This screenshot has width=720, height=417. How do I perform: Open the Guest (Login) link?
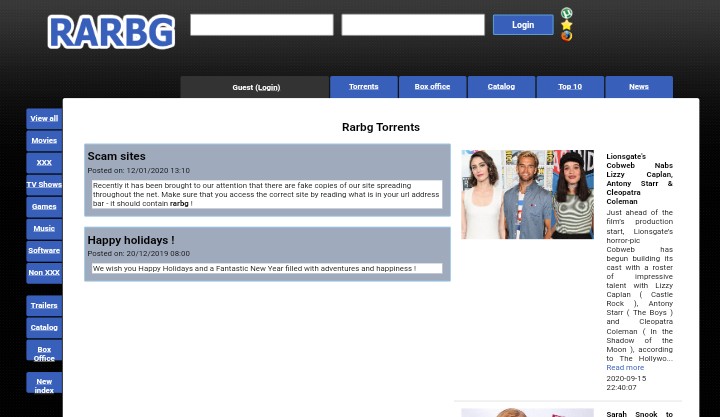(256, 87)
